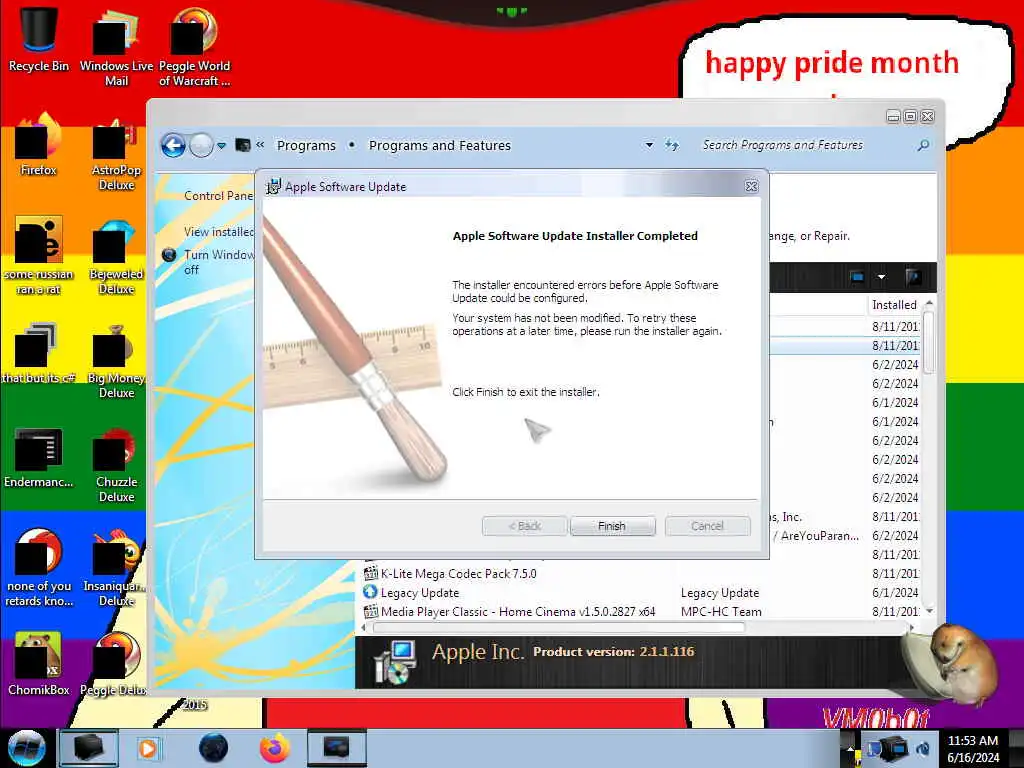Open the Recycle Bin desktop icon
The height and width of the screenshot is (768, 1024).
(x=39, y=39)
